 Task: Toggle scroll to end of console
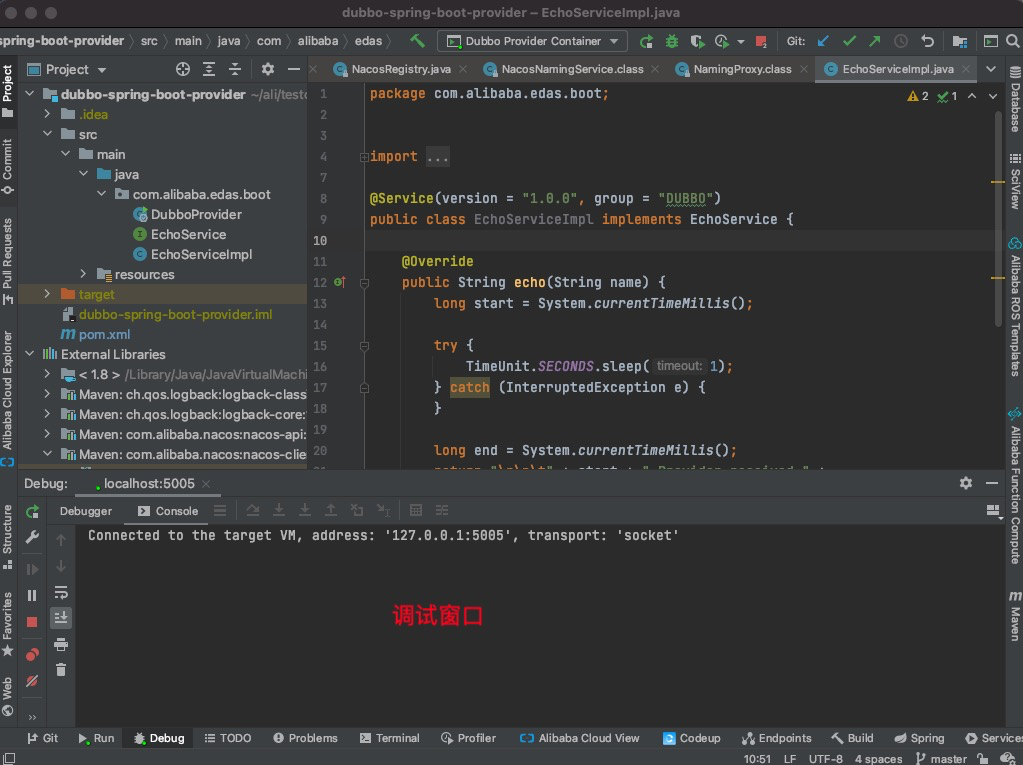pos(61,617)
